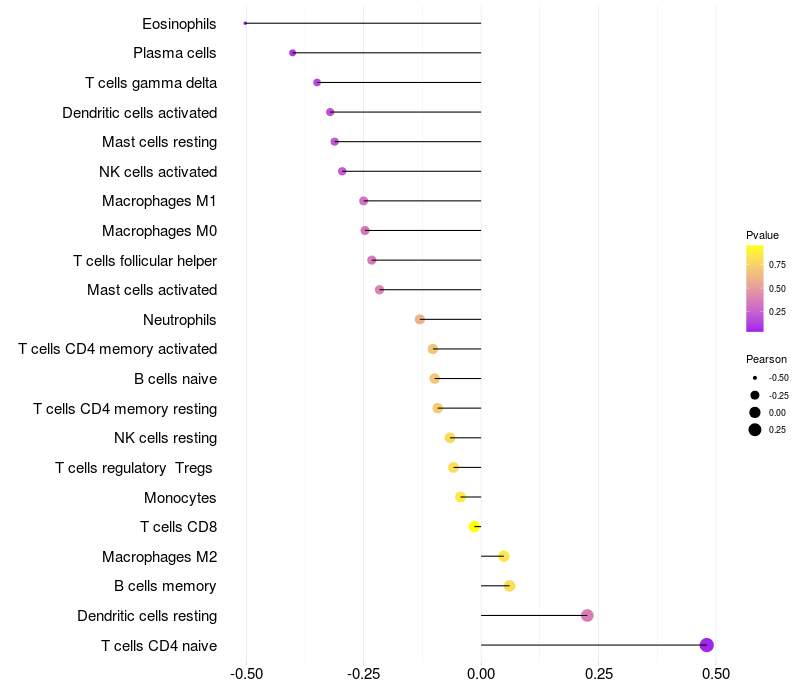The width and height of the screenshot is (800, 700).
Task: Select the Macrophages M1 data point
Action: [363, 201]
